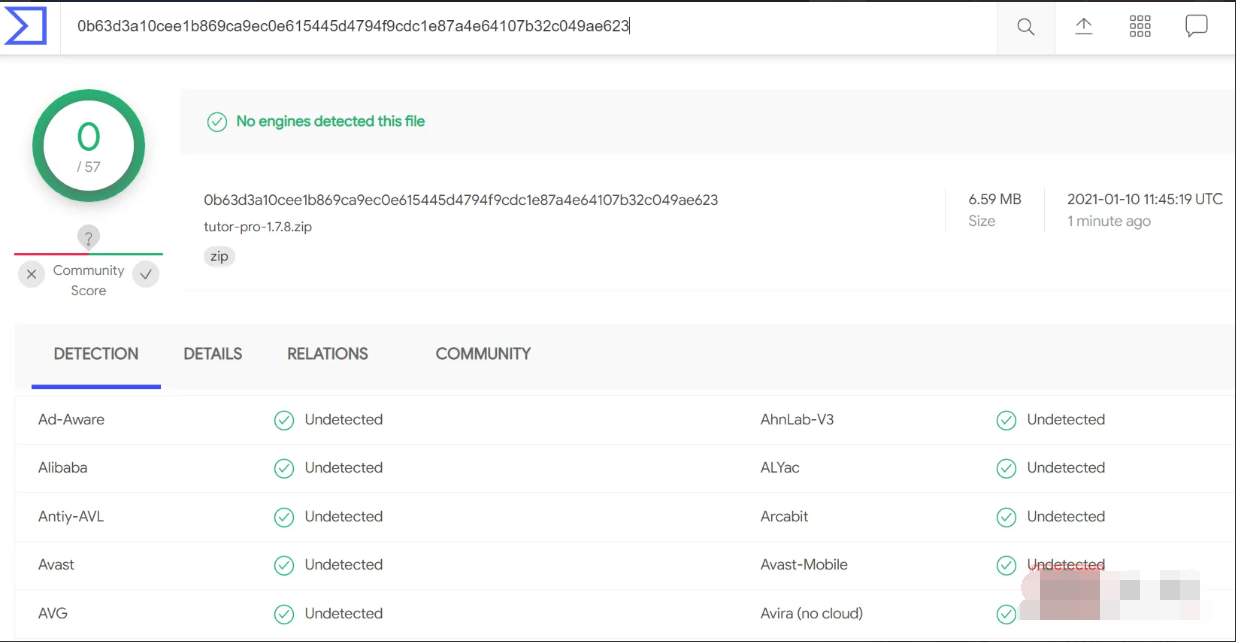
Task: Open the comments speech bubble icon
Action: (x=1196, y=26)
